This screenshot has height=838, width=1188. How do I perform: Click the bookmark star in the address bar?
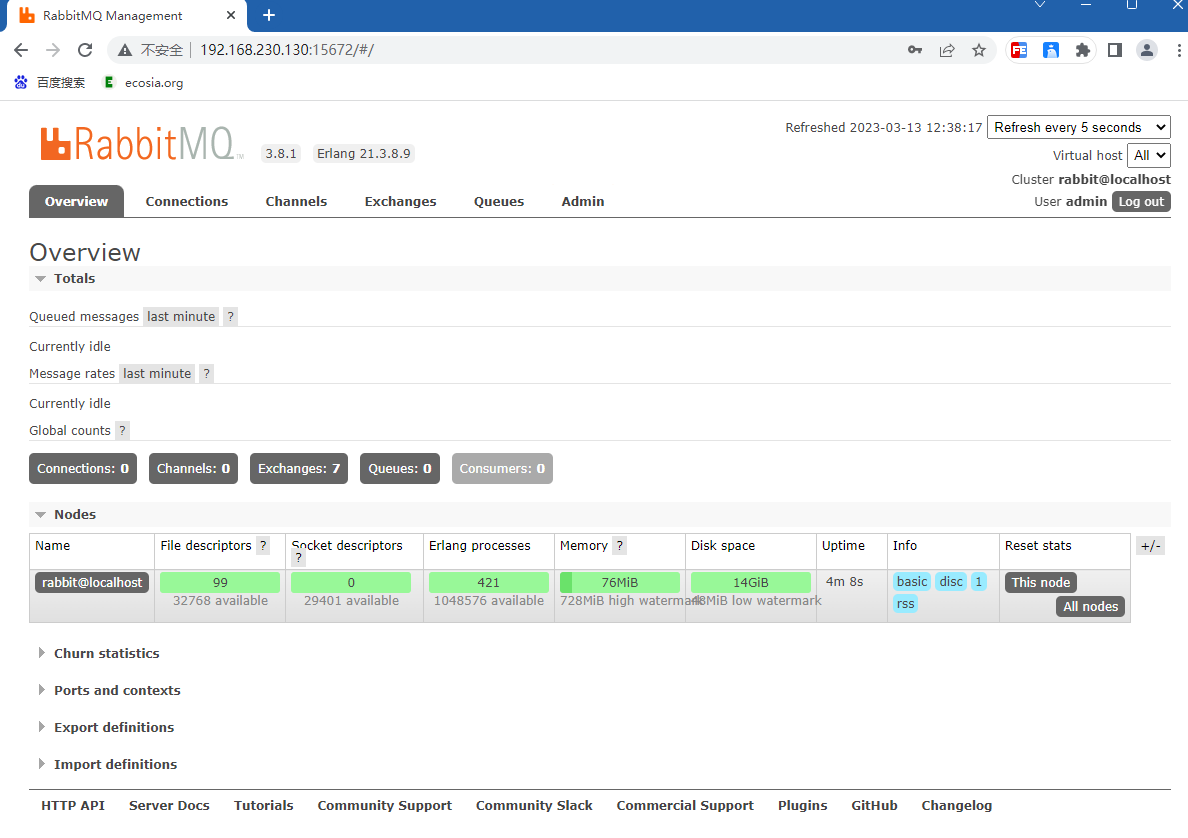(x=979, y=50)
